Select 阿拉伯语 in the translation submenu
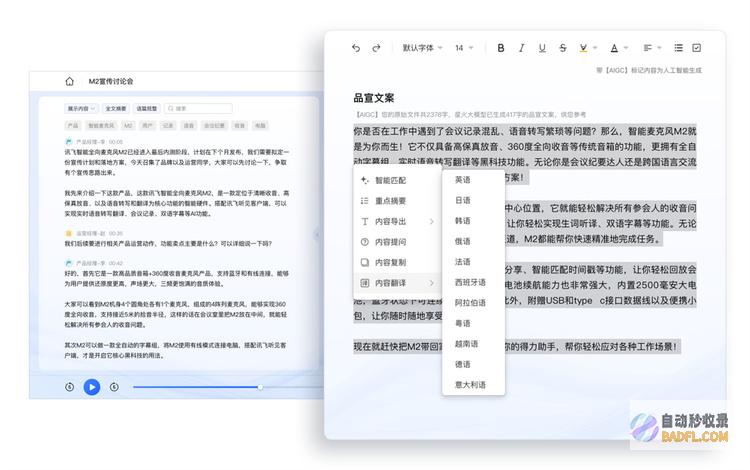 tap(470, 303)
